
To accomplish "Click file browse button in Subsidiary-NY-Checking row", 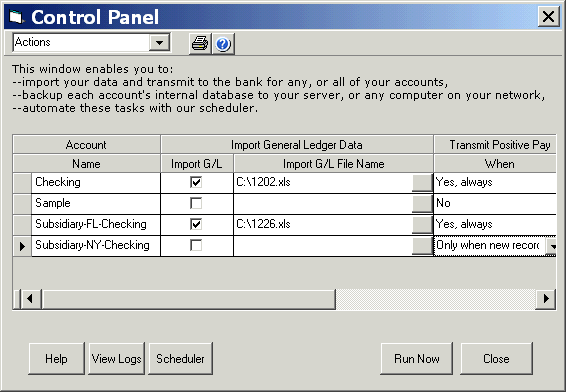I will click(x=422, y=245).
